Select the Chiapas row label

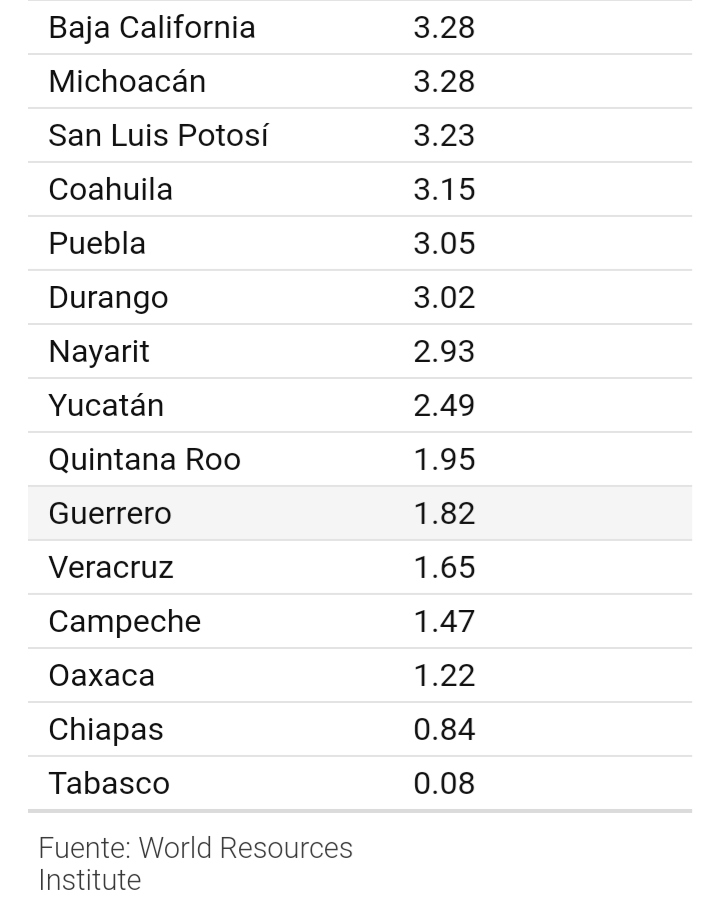coord(106,729)
